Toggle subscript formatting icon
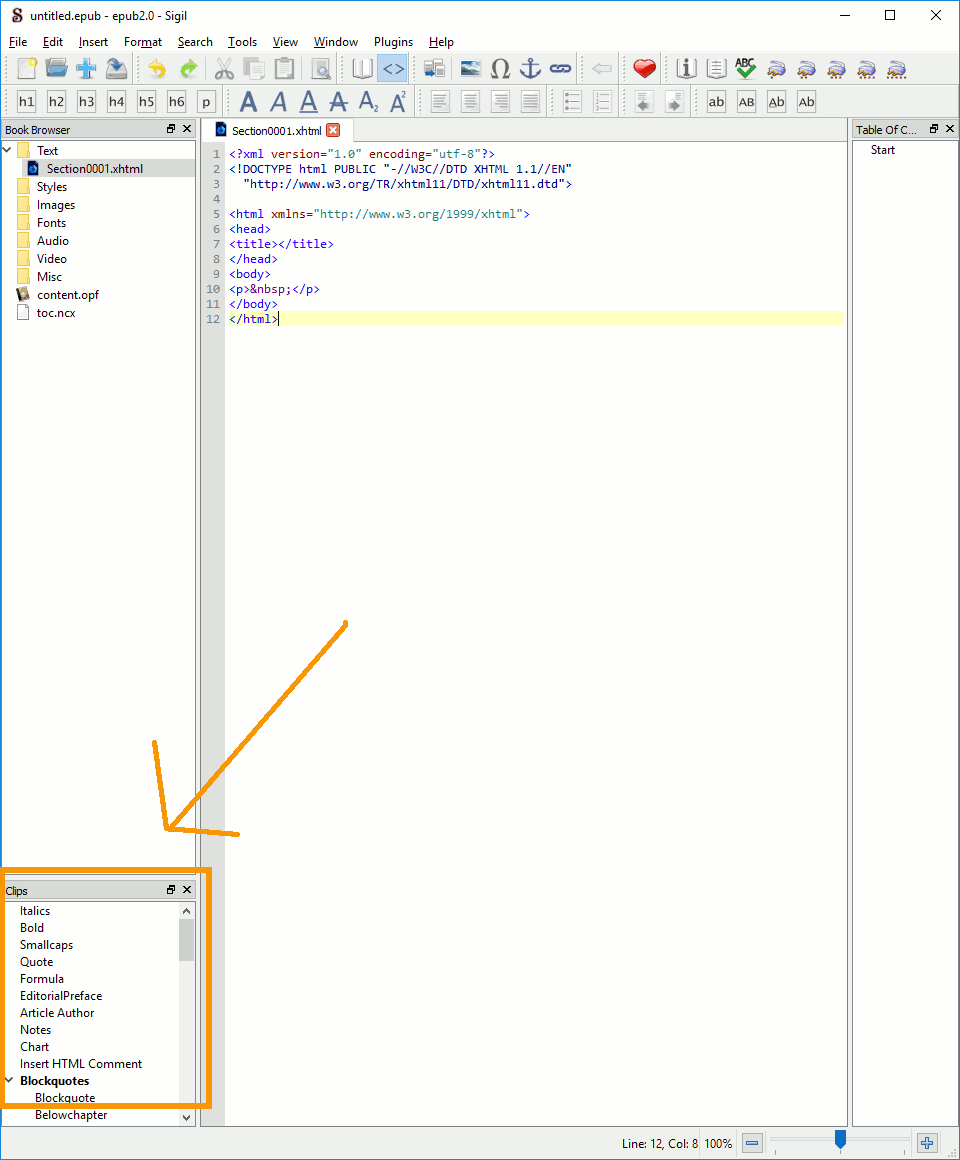 click(x=368, y=101)
